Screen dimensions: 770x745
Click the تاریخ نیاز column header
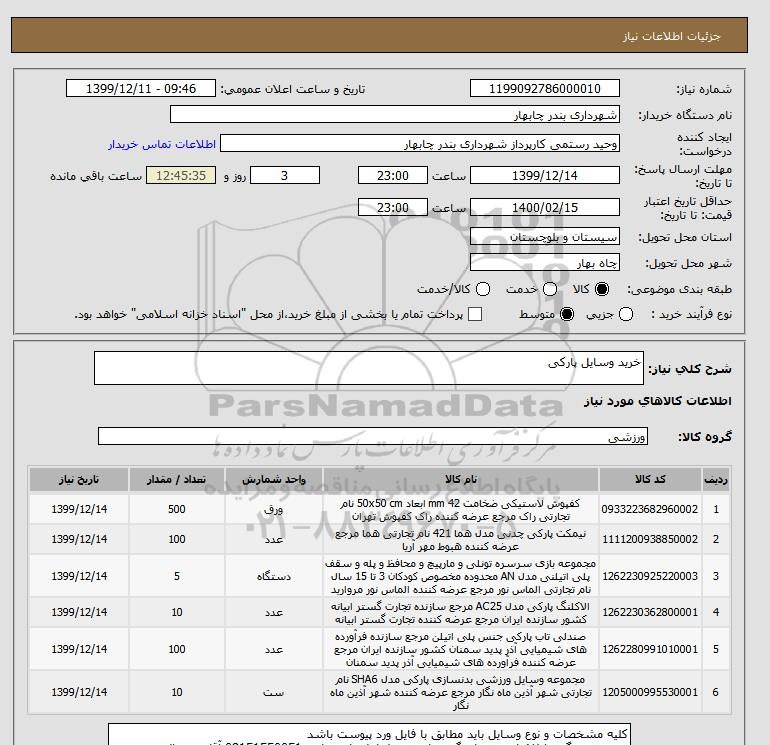[79, 480]
